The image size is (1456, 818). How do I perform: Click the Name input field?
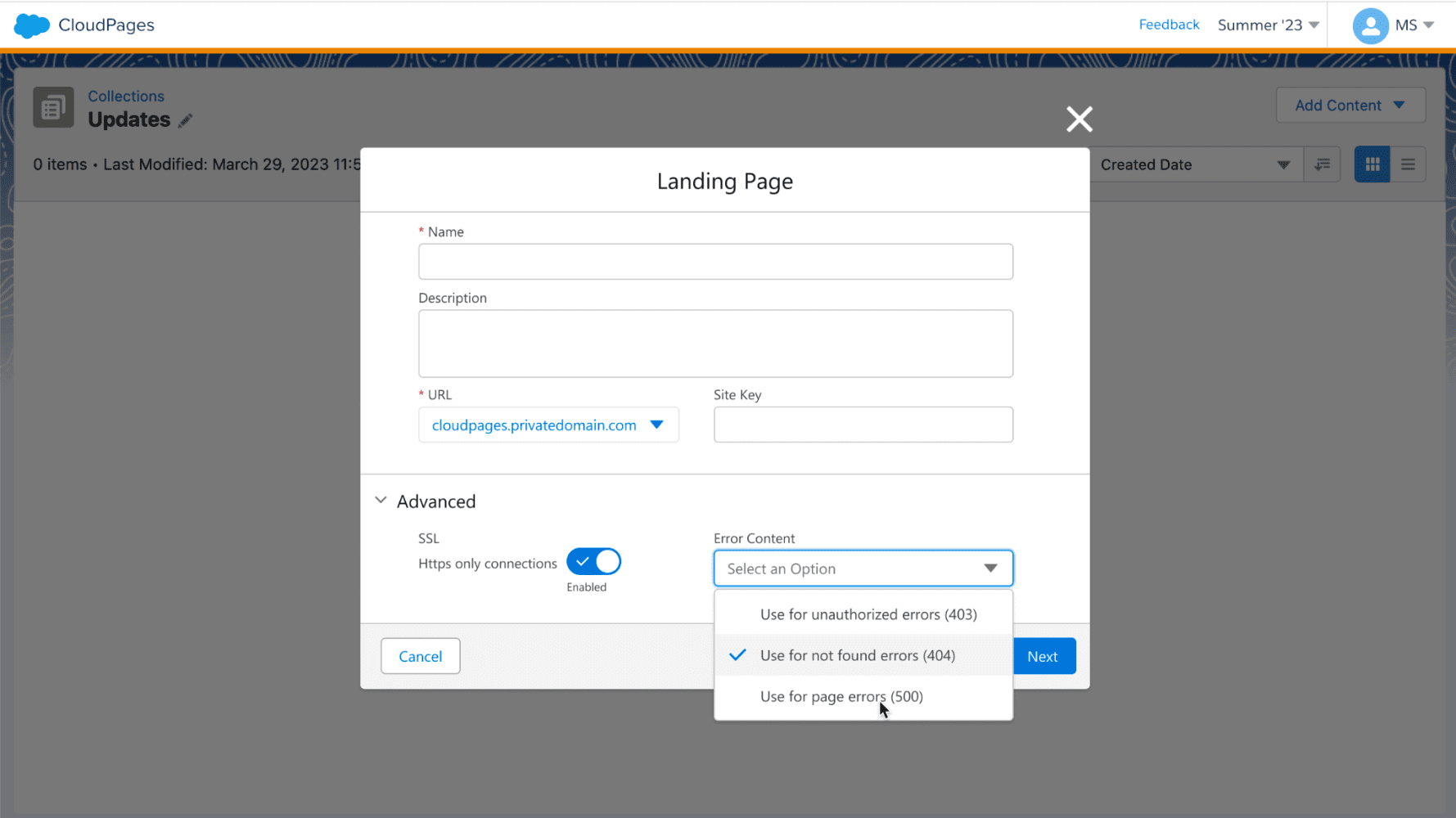(x=715, y=262)
